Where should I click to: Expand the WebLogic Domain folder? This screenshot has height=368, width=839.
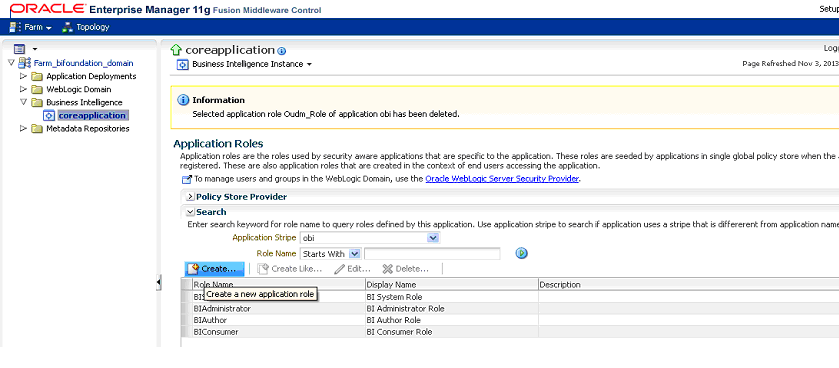click(x=23, y=89)
